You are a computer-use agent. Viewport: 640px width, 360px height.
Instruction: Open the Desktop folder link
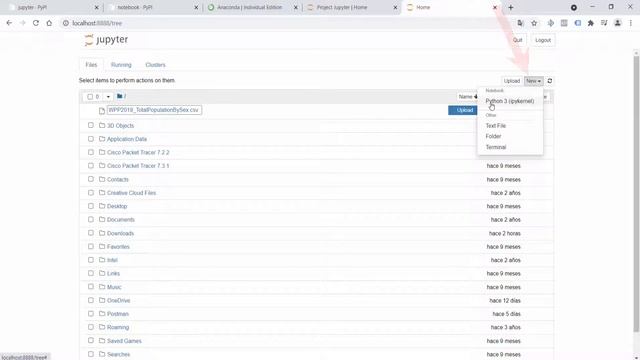coord(117,206)
